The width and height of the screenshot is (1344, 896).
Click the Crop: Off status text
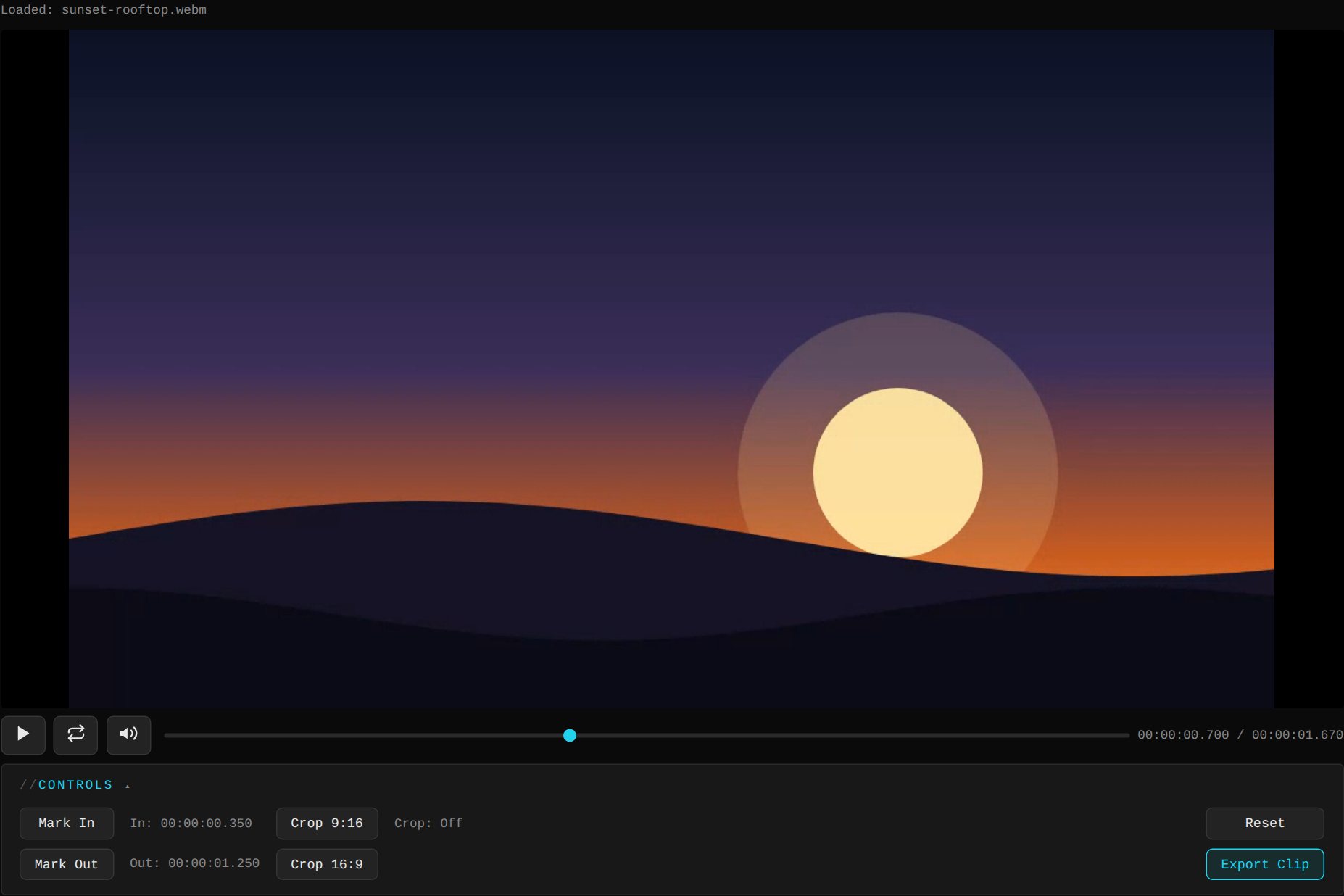coord(428,823)
